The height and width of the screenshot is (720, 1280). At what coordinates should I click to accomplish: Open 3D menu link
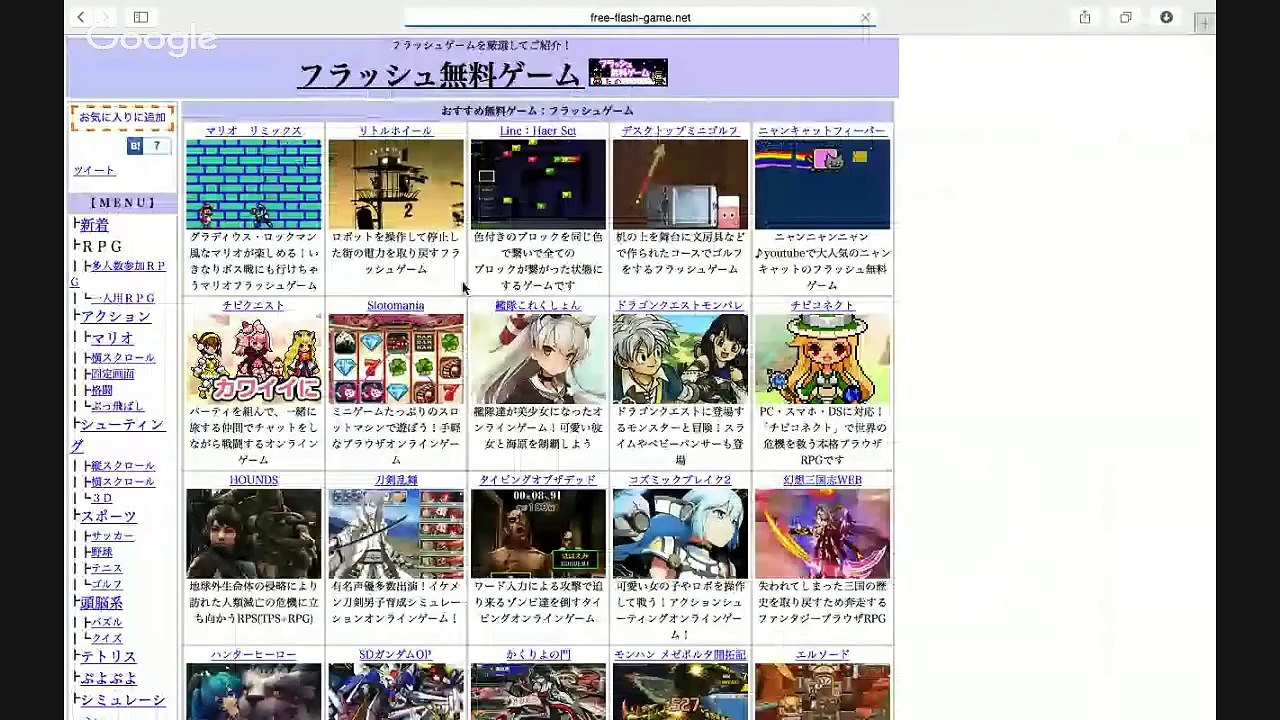tap(102, 498)
